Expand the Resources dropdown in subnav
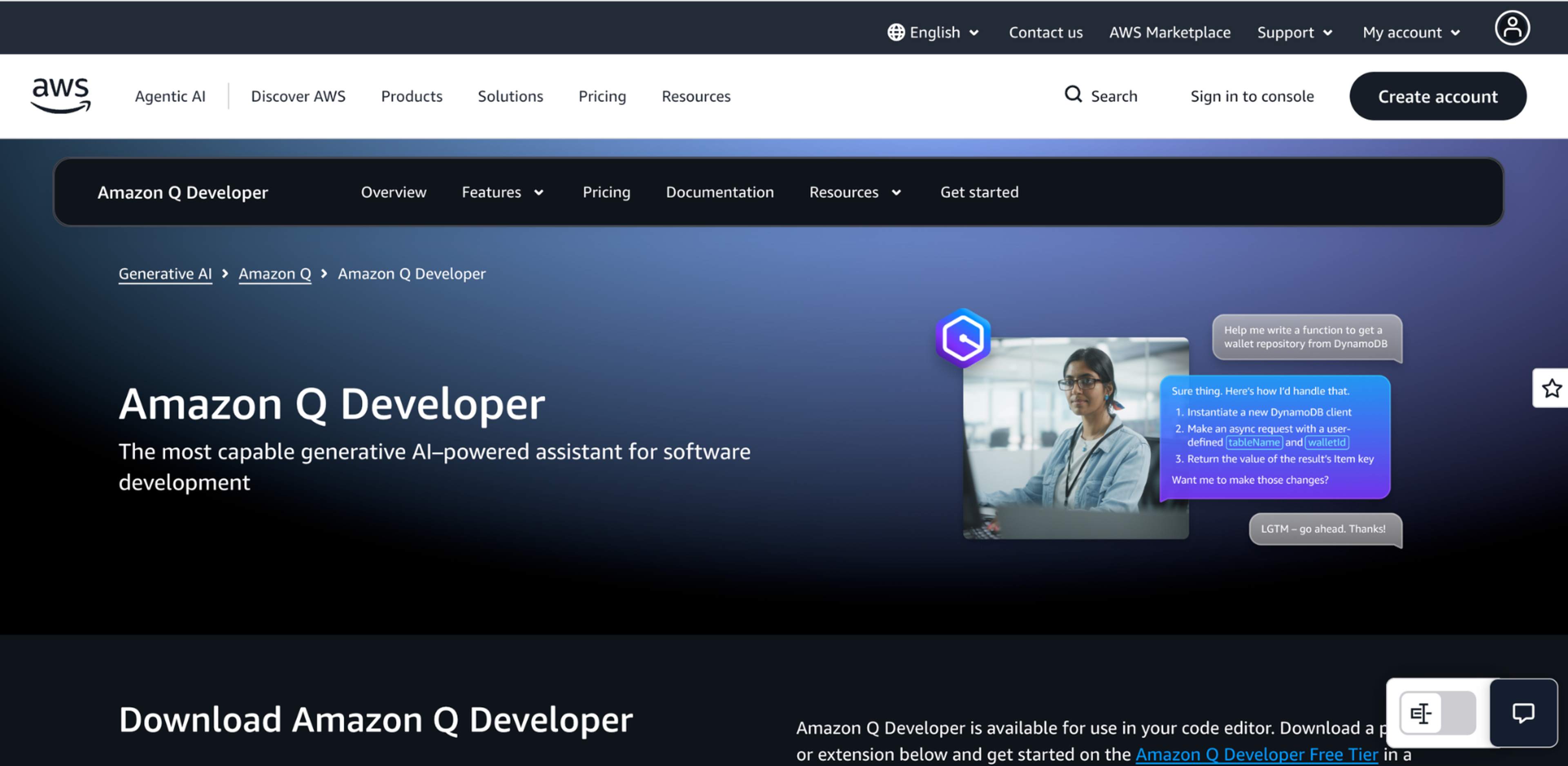This screenshot has width=1568, height=766. pyautogui.click(x=855, y=192)
